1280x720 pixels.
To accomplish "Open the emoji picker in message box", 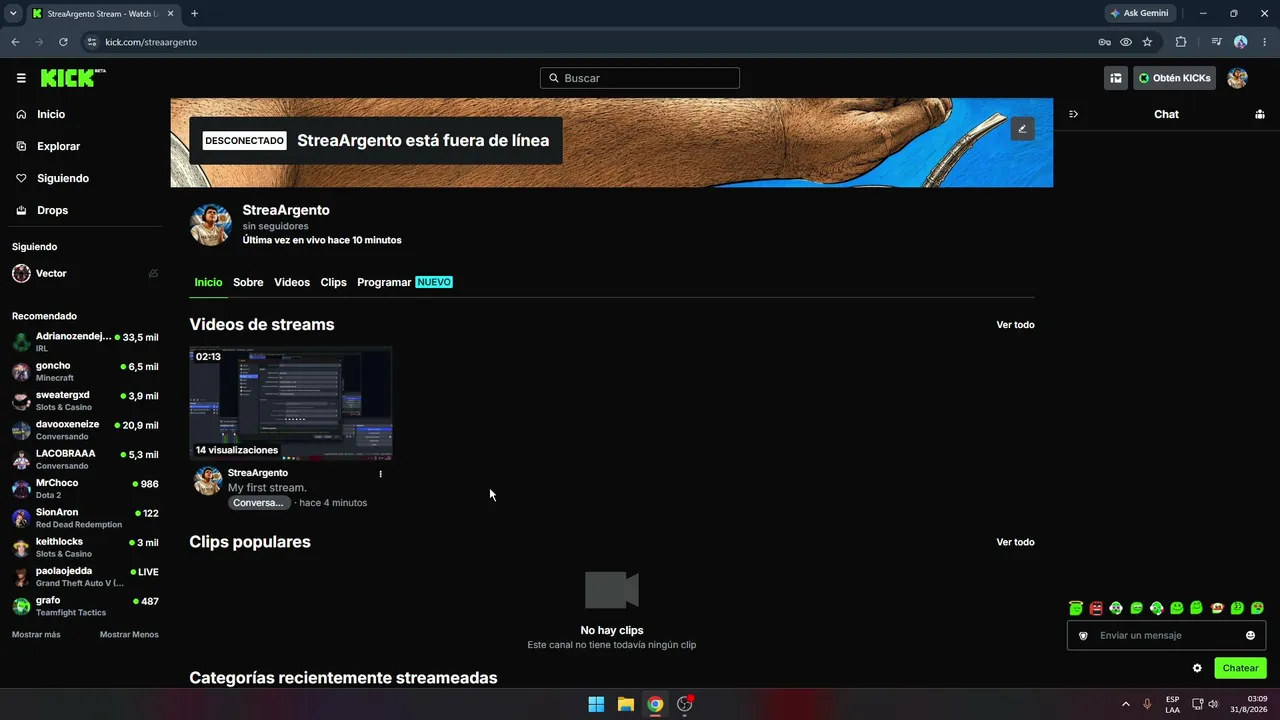I will pos(1250,635).
